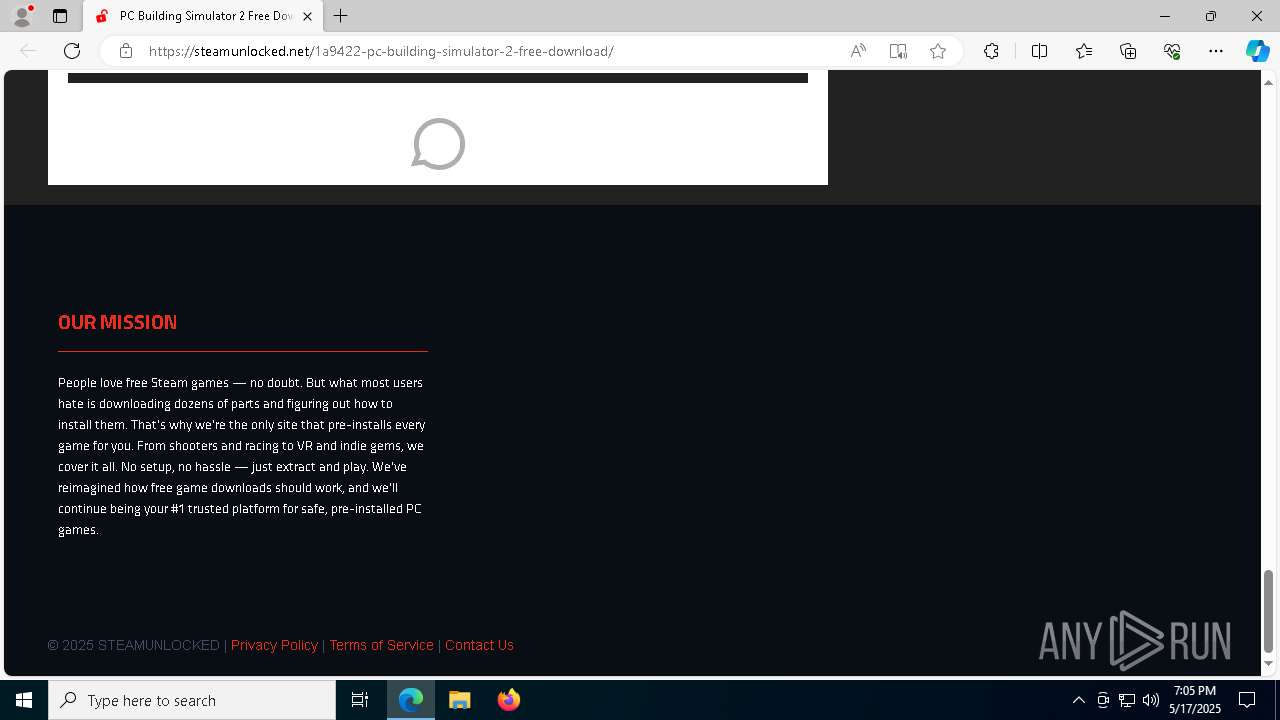Open Task View on the taskbar

360,700
